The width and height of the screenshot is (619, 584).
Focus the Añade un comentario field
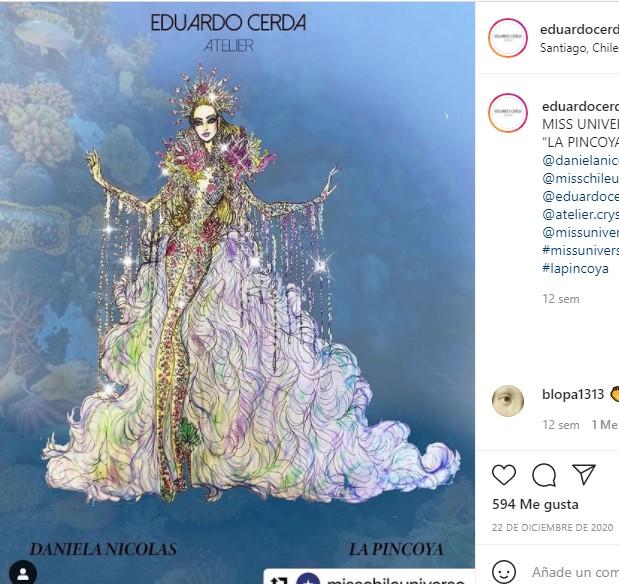575,572
